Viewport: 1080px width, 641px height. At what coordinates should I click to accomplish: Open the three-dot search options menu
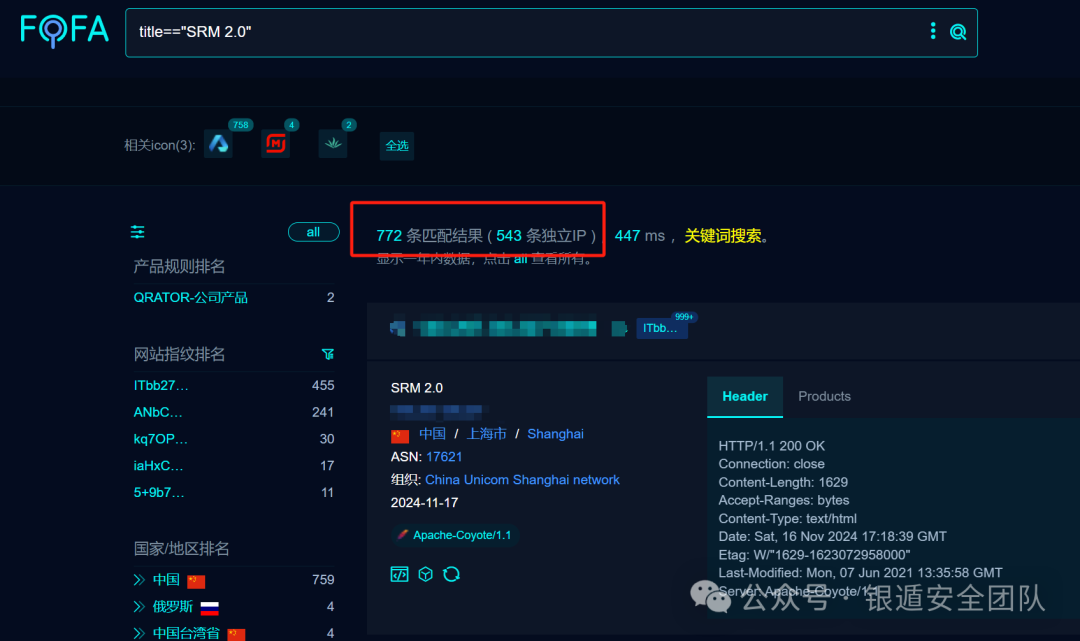tap(933, 31)
